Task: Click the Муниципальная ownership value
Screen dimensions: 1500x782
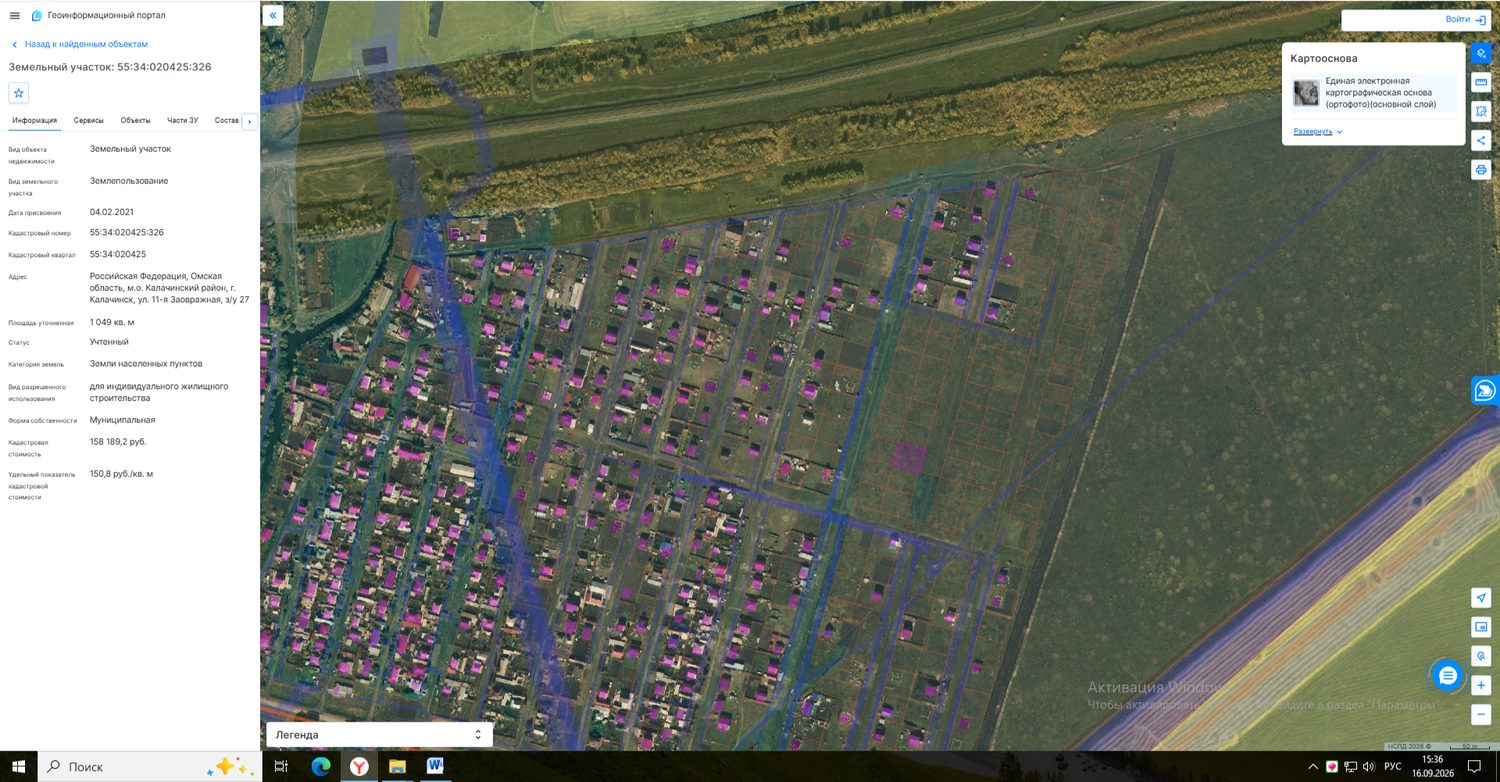Action: pyautogui.click(x=122, y=420)
